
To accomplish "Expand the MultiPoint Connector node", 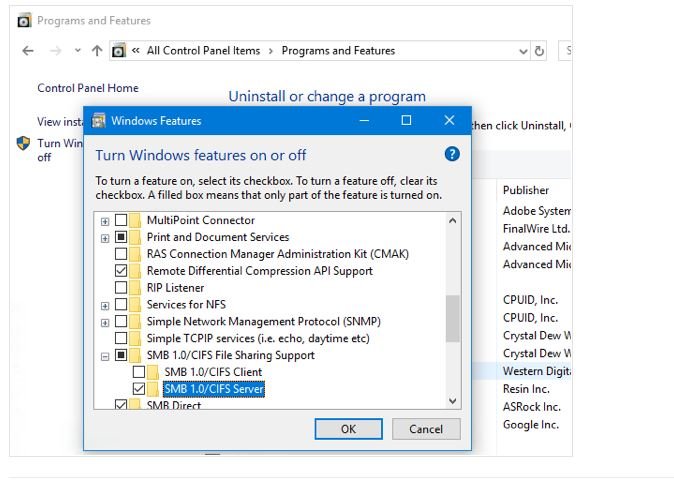I will pyautogui.click(x=105, y=221).
